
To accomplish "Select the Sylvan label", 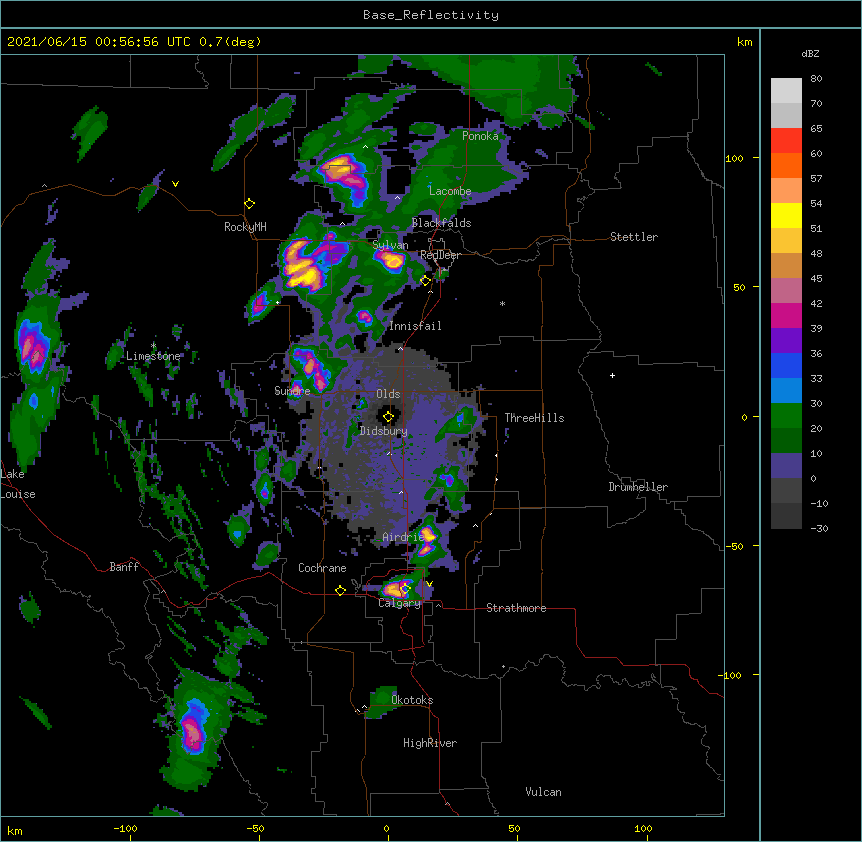I will click(390, 245).
